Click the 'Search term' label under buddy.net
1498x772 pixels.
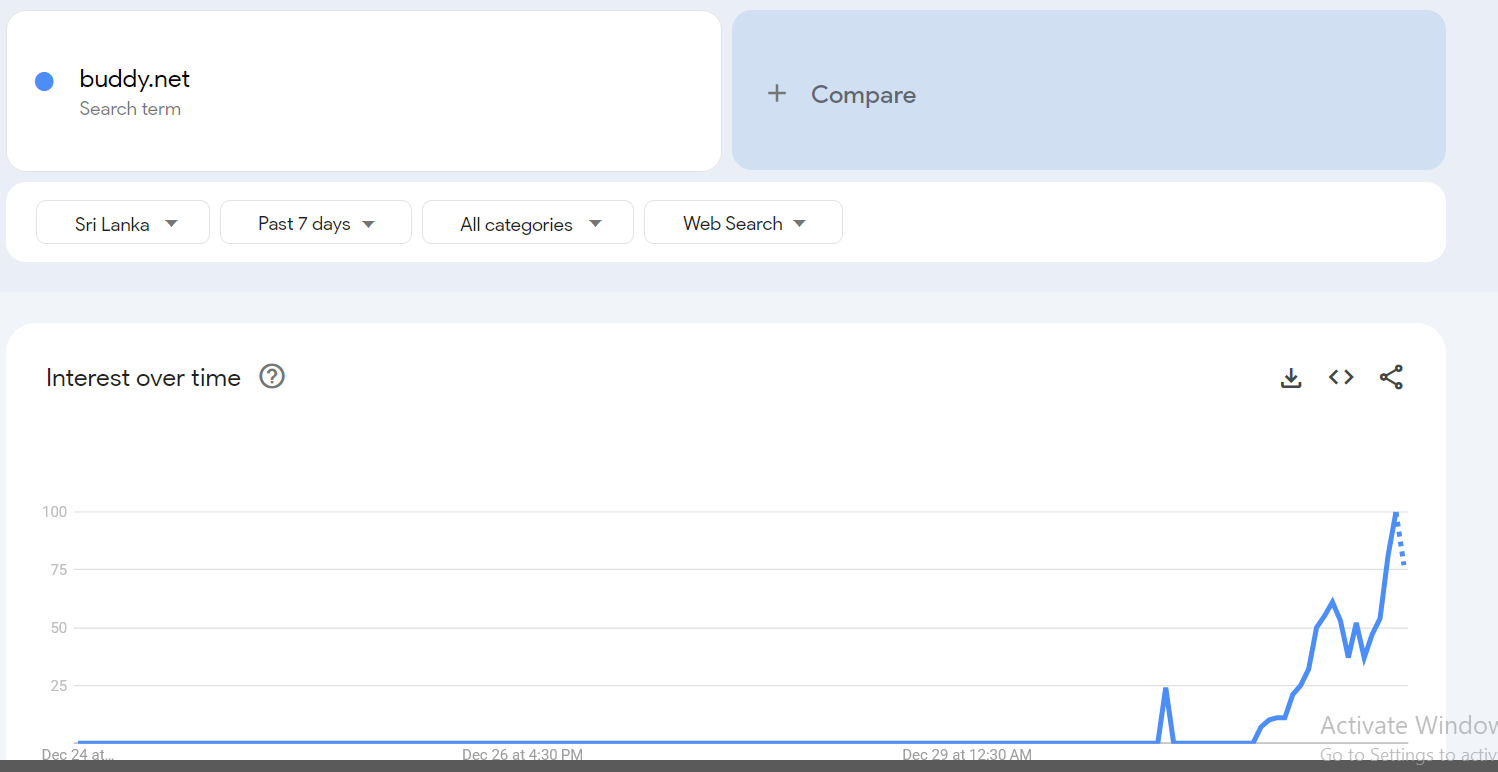pyautogui.click(x=130, y=109)
